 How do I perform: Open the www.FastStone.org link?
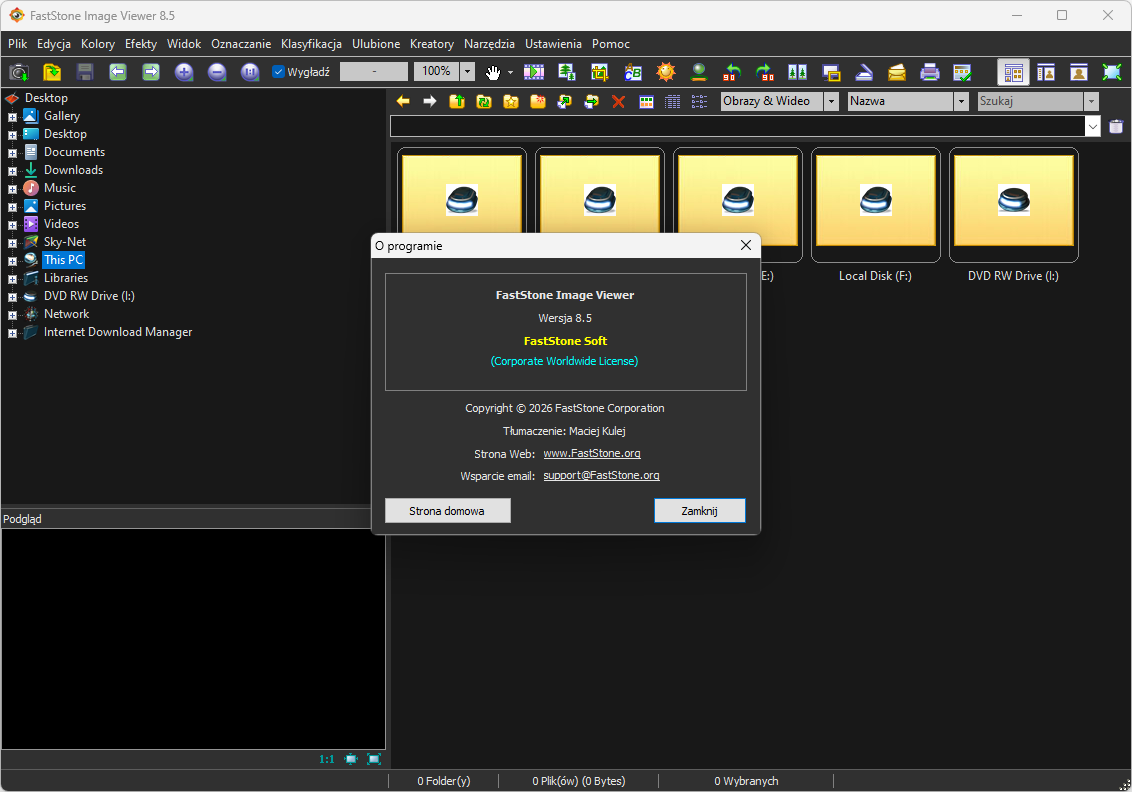click(592, 453)
